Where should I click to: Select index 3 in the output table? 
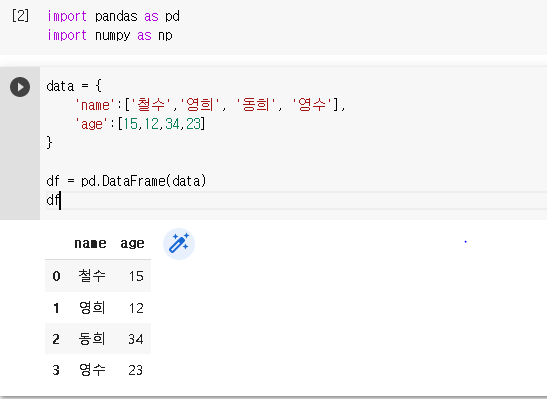point(56,370)
